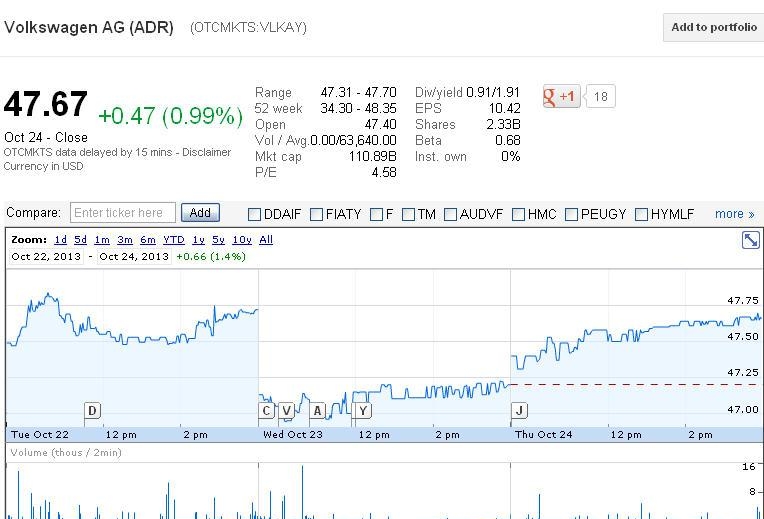Viewport: 764px width, 519px height.
Task: Click the Add to portfolio button
Action: (714, 27)
